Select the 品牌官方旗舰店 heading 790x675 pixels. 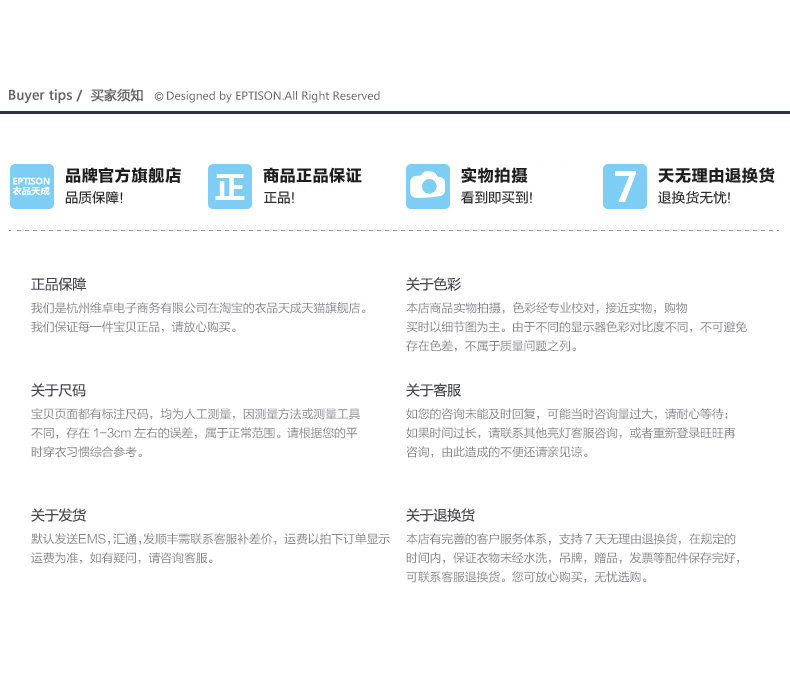[123, 176]
